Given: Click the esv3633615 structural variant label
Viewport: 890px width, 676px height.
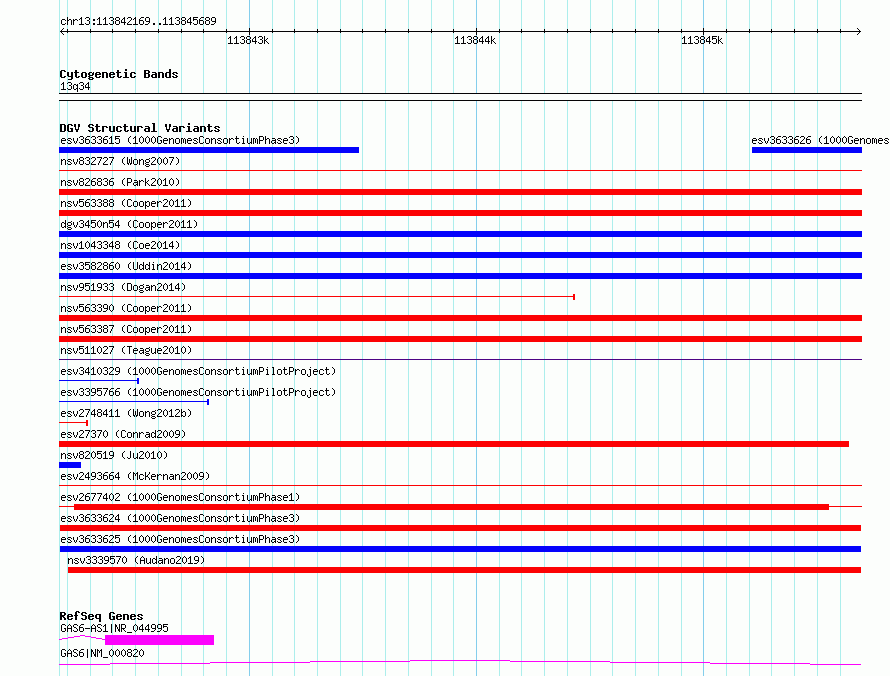Looking at the screenshot, I should pos(180,140).
